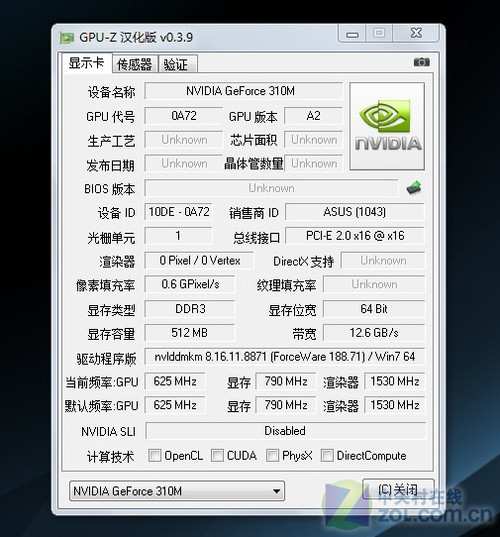
Task: Click the GPU 代号 field 0A72
Action: click(184, 116)
